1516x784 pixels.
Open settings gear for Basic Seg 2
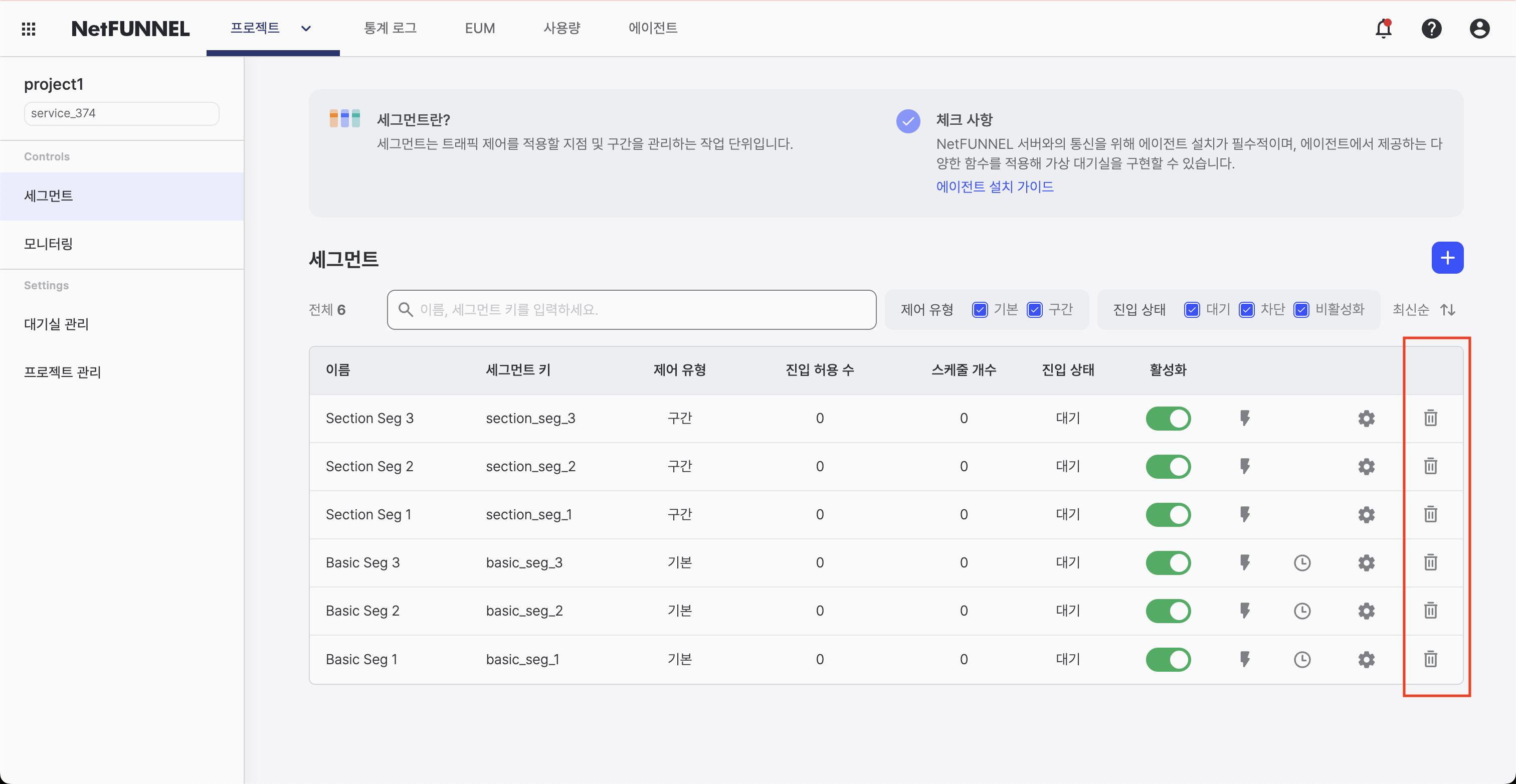pyautogui.click(x=1366, y=611)
